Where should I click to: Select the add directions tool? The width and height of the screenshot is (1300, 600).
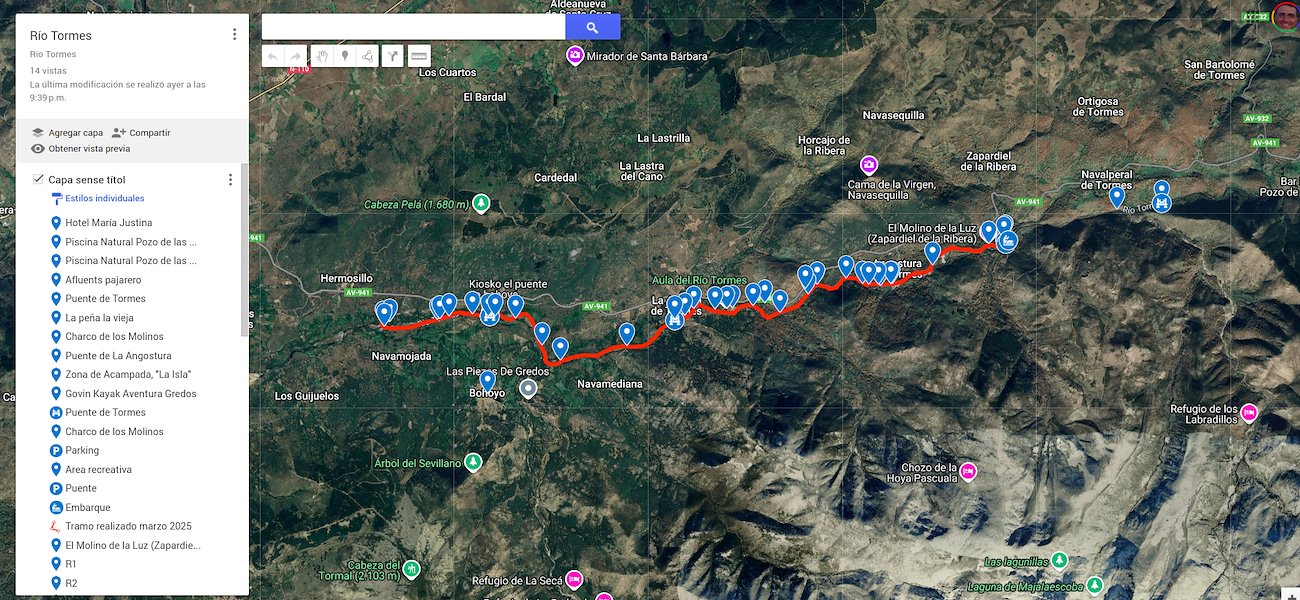pyautogui.click(x=393, y=56)
